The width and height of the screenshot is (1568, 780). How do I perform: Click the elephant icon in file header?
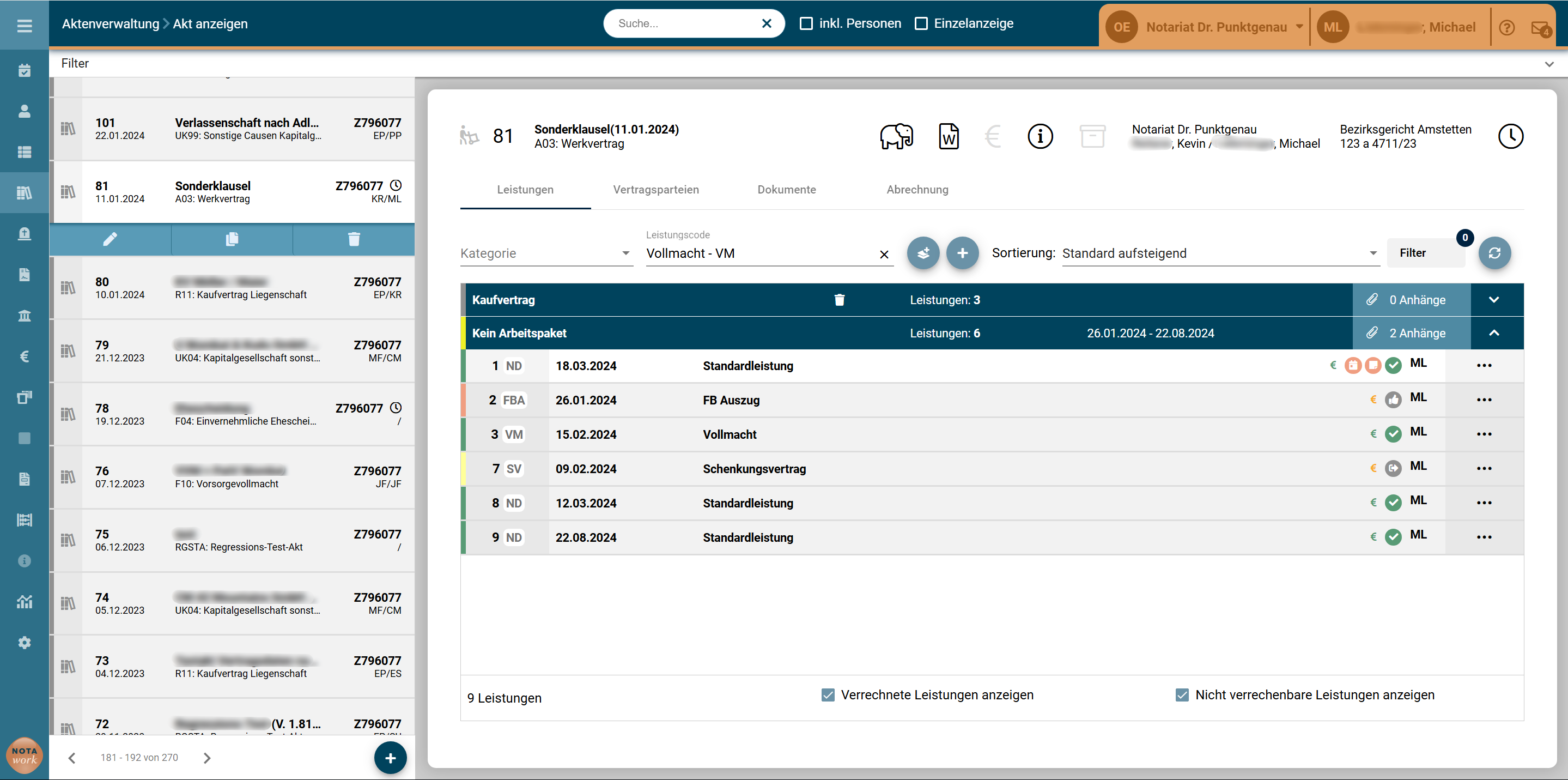click(896, 136)
